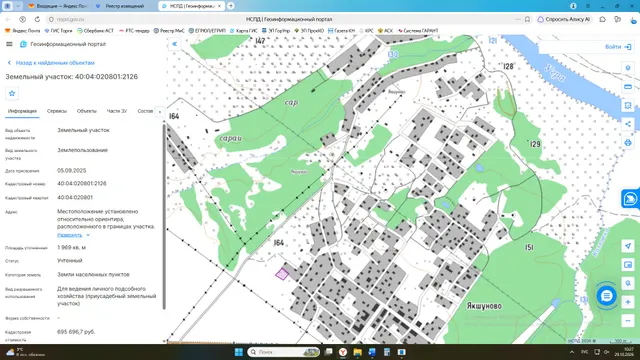Select the purple highlighted parcel on the map
Screen dimensions: 640x360
[x=282, y=274]
